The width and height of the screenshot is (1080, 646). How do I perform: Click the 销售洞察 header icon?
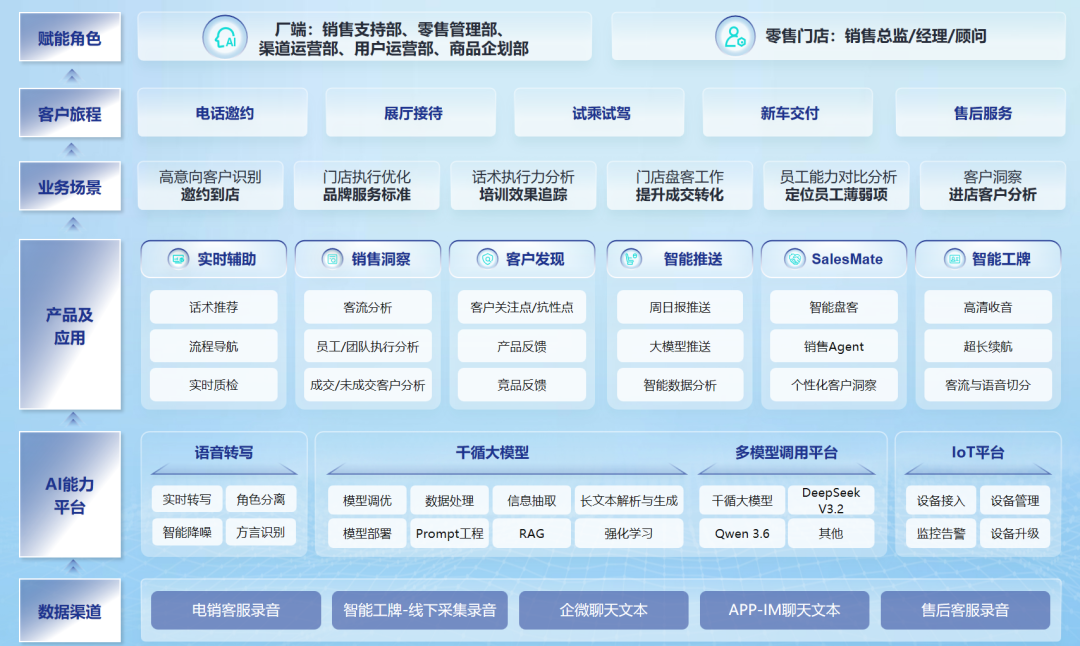click(x=332, y=259)
